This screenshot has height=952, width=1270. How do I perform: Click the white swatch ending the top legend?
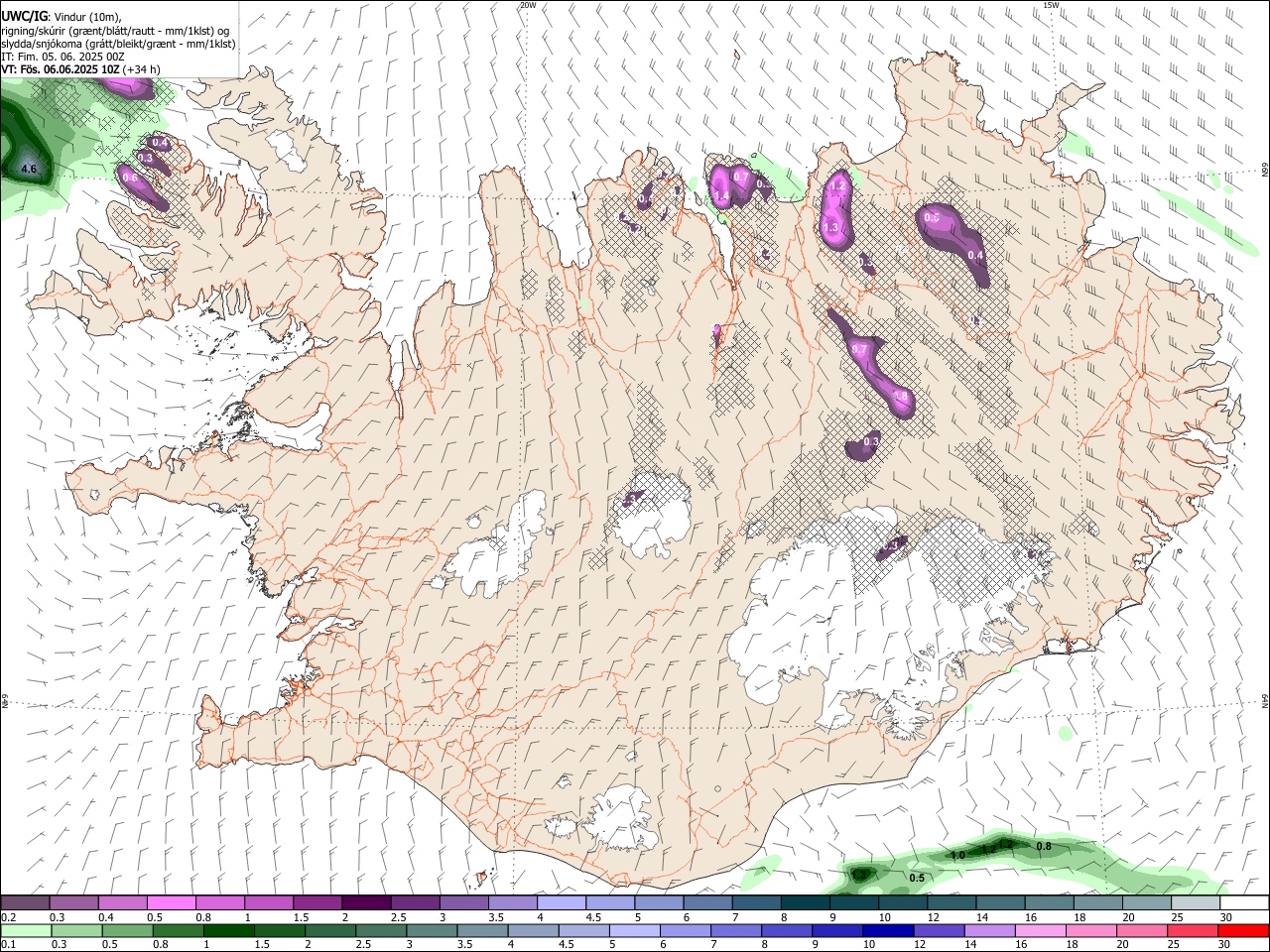(x=1242, y=903)
